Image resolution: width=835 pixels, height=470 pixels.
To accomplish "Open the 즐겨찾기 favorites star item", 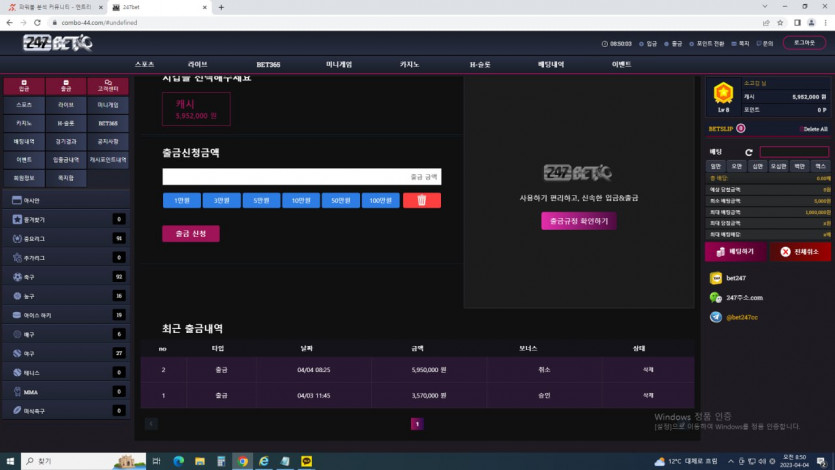I will [17, 219].
